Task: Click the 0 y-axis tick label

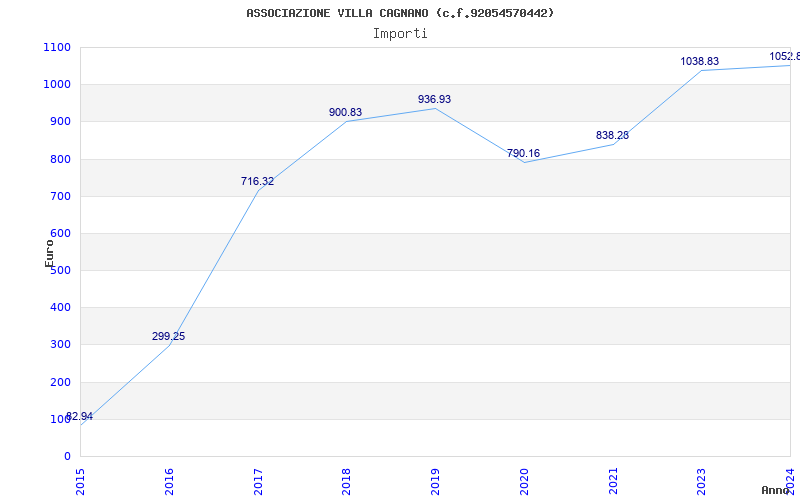Action: (x=67, y=457)
